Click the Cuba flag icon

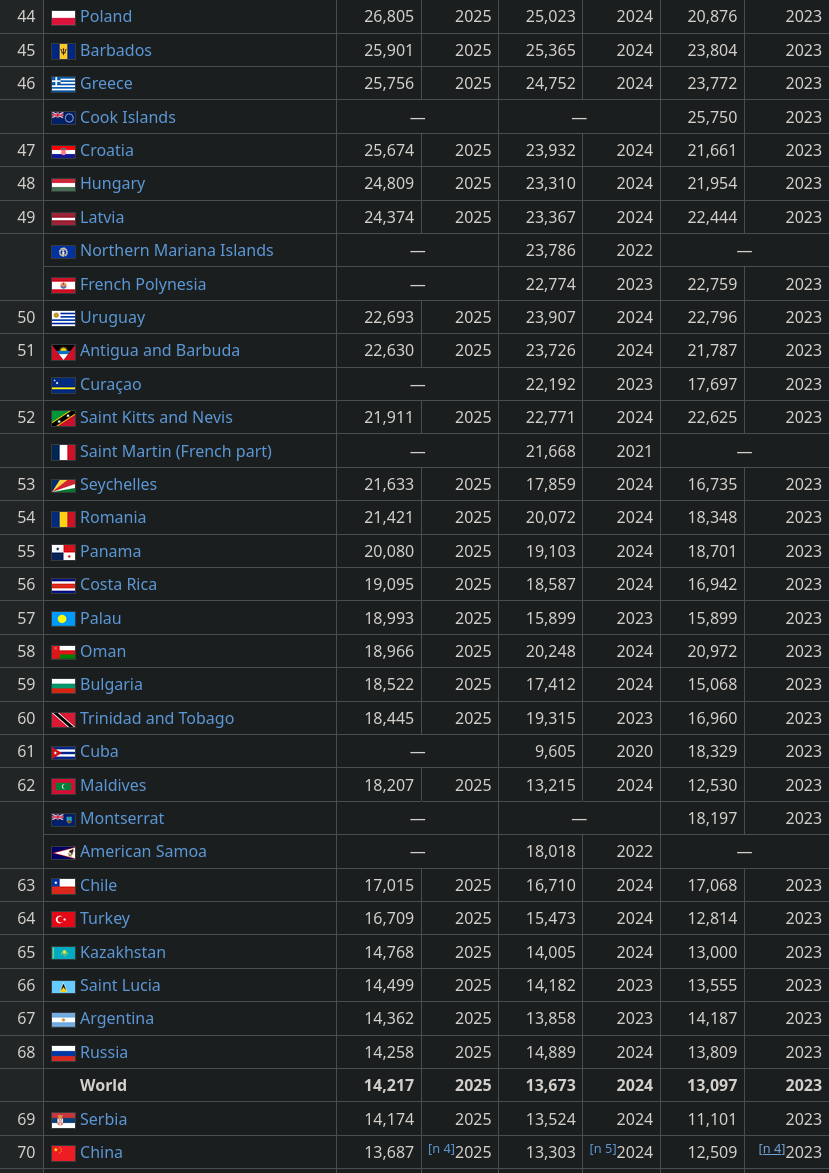point(63,753)
